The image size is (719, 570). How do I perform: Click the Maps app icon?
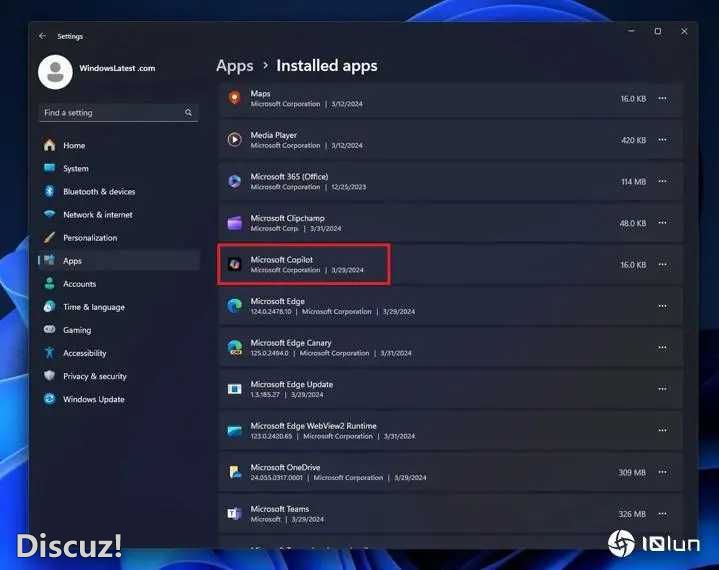pyautogui.click(x=234, y=98)
